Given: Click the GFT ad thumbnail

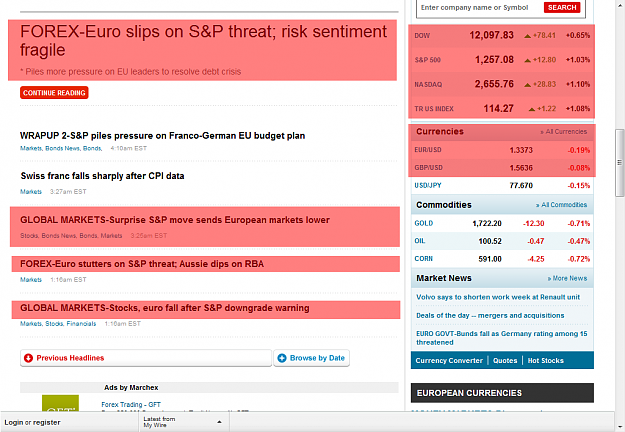Looking at the screenshot, I should pyautogui.click(x=60, y=403).
